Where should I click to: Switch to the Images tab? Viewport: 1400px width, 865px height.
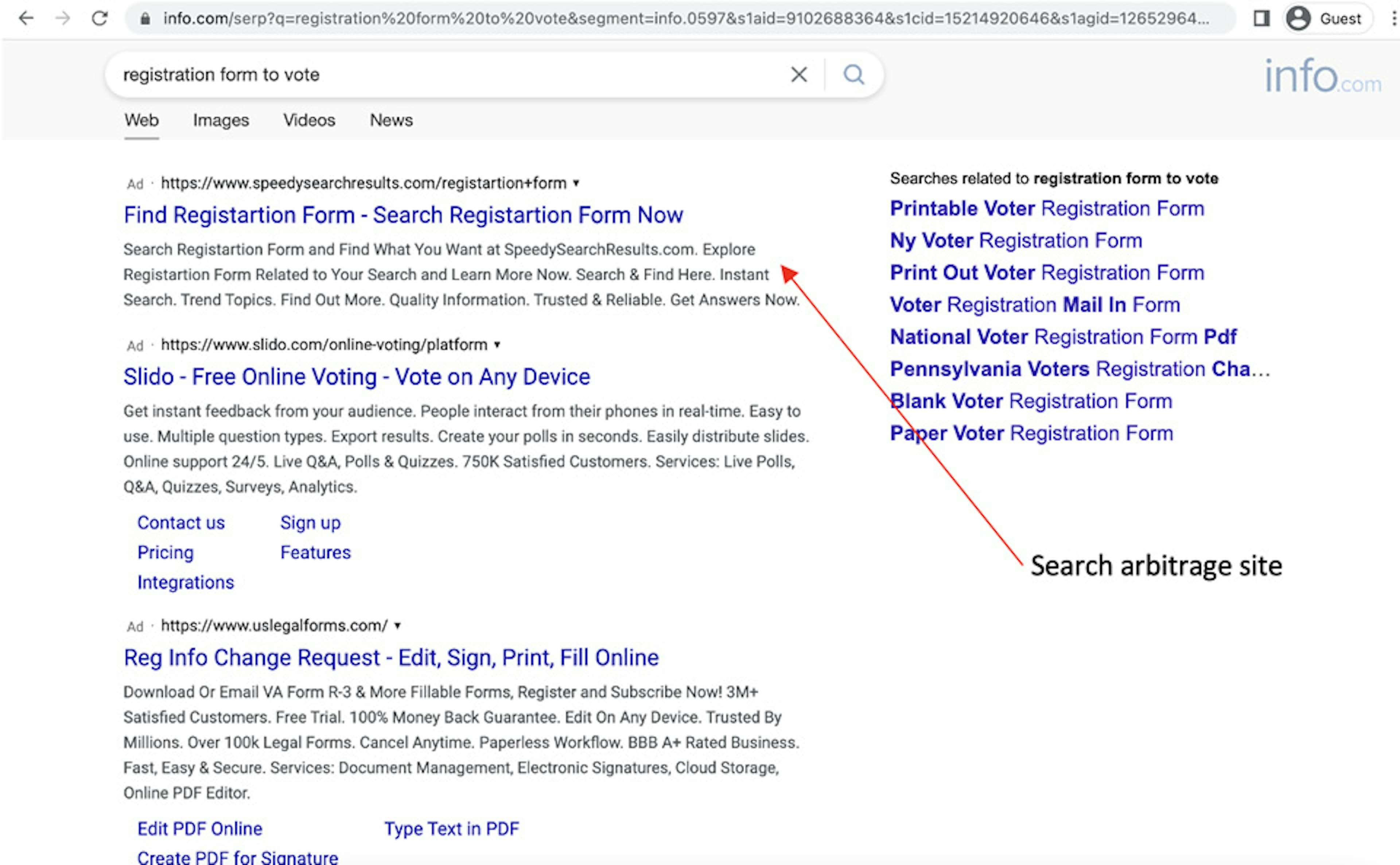point(221,120)
